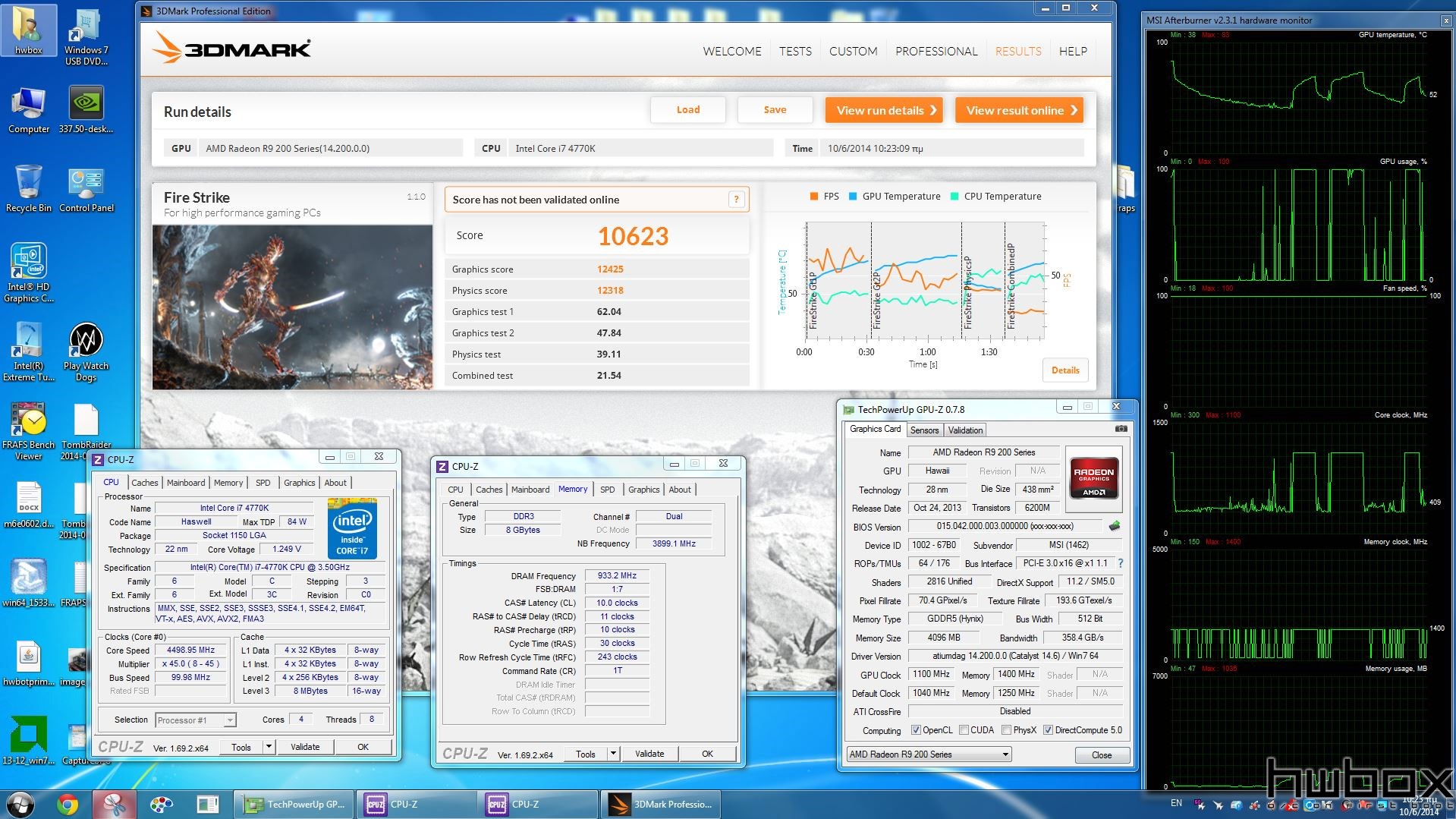Click the Snipping Tool taskbar icon

click(x=115, y=805)
